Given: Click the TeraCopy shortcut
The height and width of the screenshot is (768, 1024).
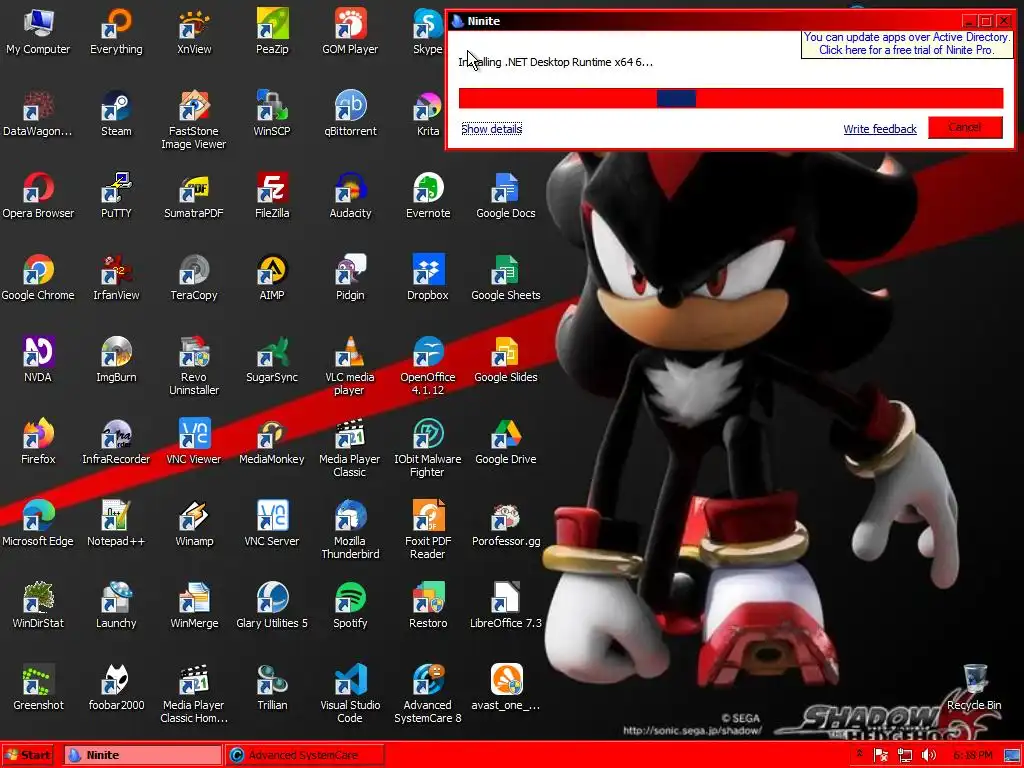Looking at the screenshot, I should tap(194, 278).
